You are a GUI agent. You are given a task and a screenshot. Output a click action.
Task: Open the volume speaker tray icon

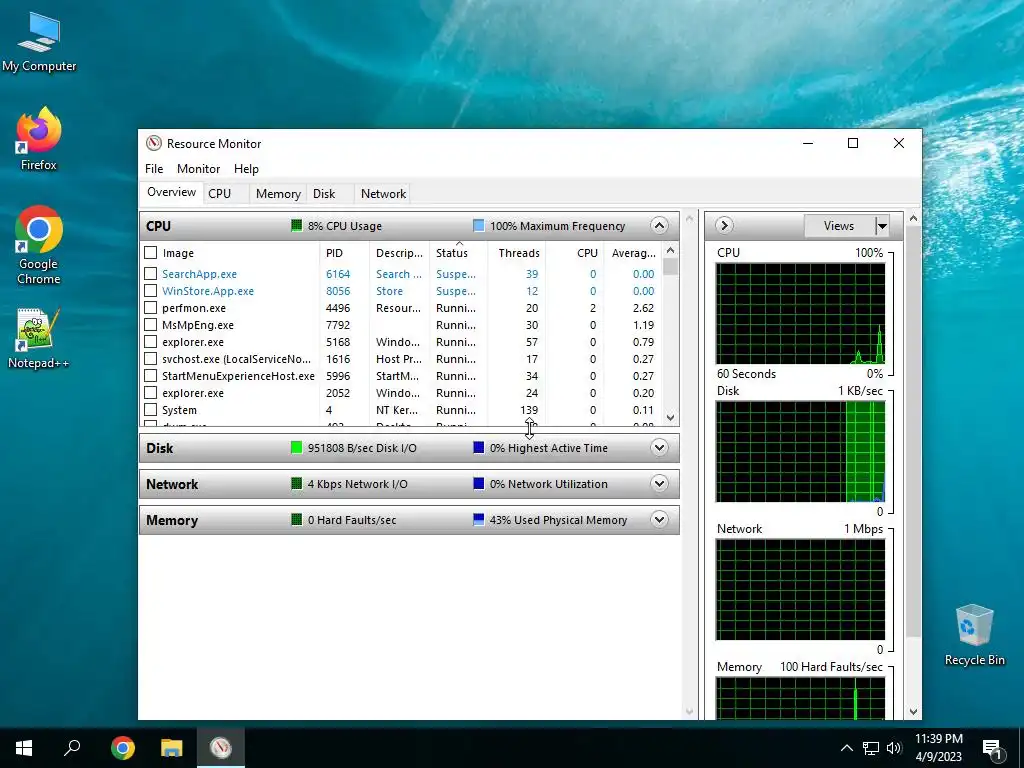pyautogui.click(x=894, y=748)
